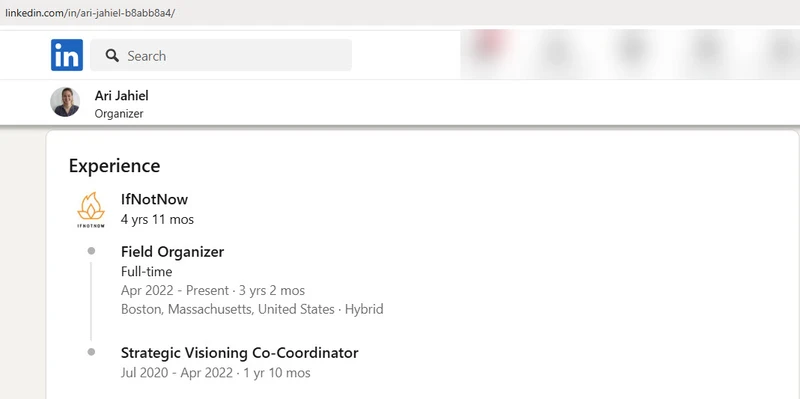Open Ari Jahiel's profile photo thumbnail
Screen dimensions: 800x399
tap(65, 102)
